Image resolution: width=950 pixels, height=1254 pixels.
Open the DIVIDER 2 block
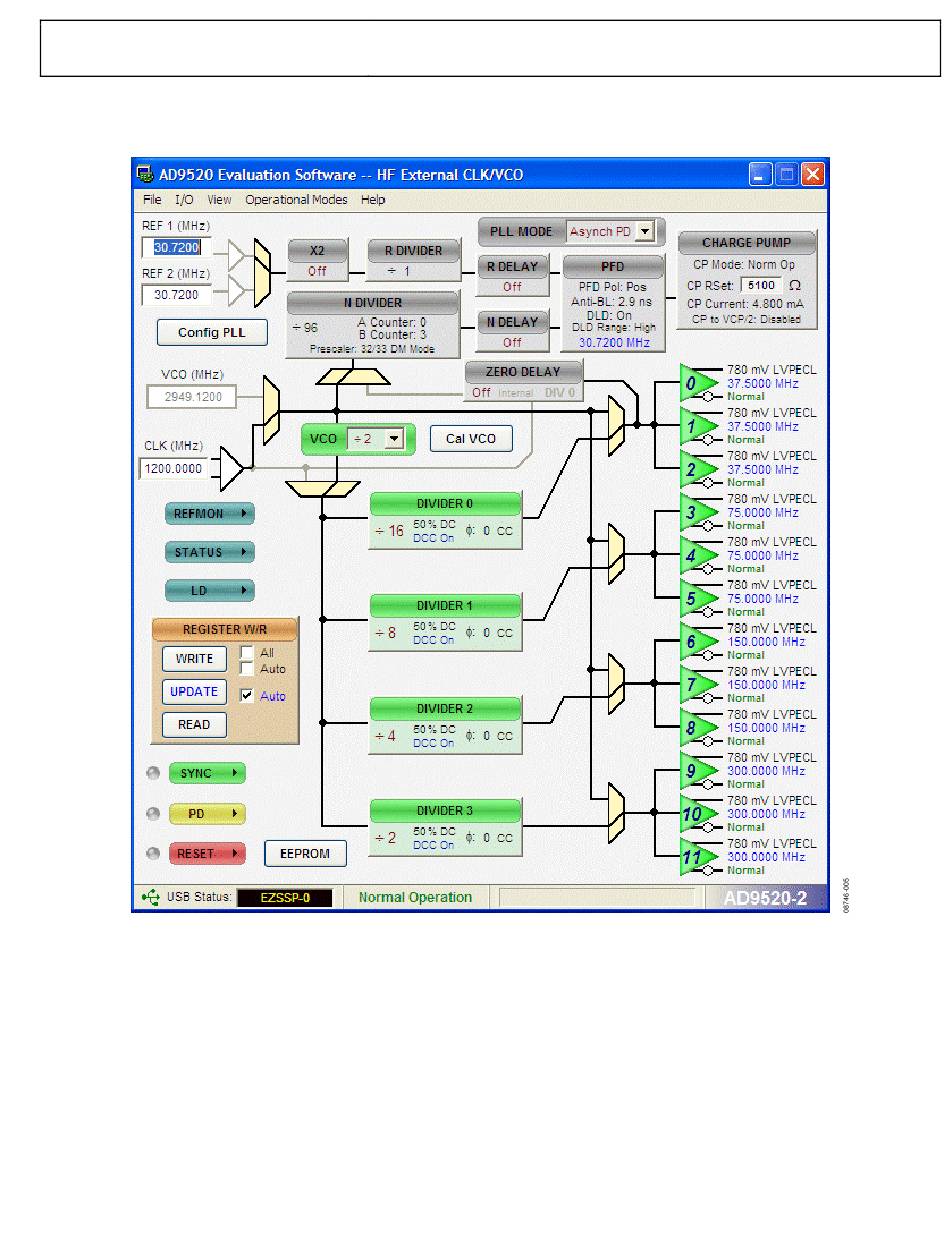coord(446,726)
